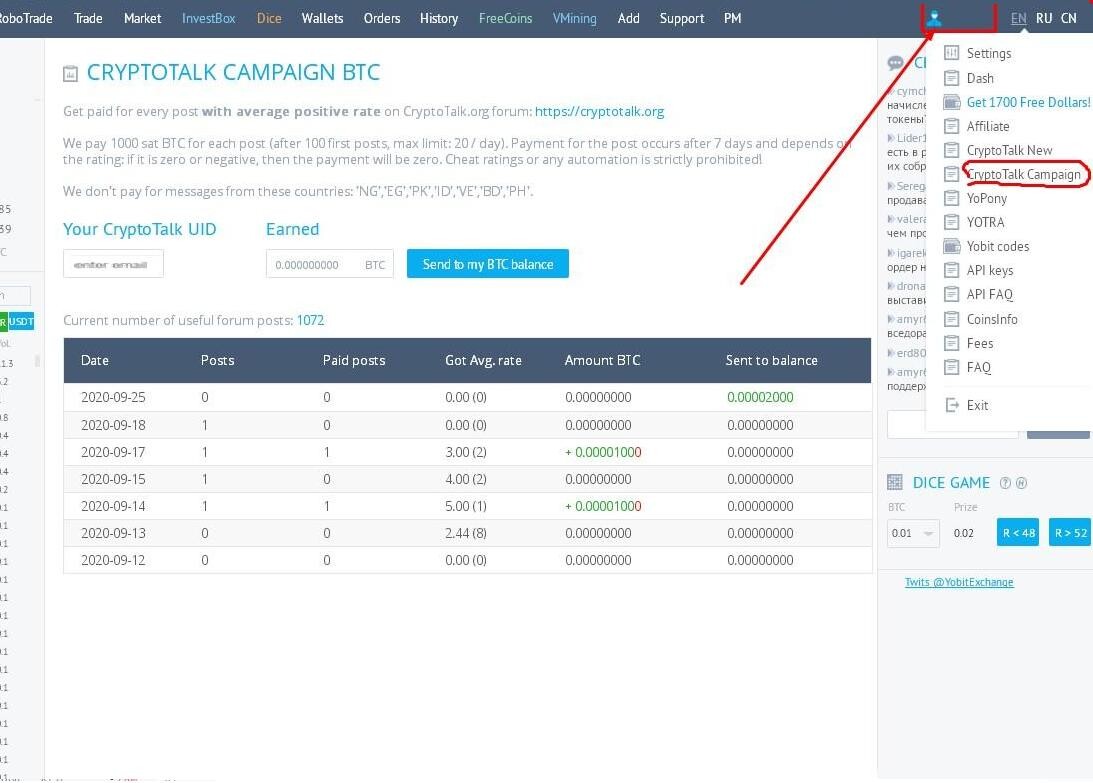Switch language to RU
The image size is (1093, 783).
(x=1044, y=18)
